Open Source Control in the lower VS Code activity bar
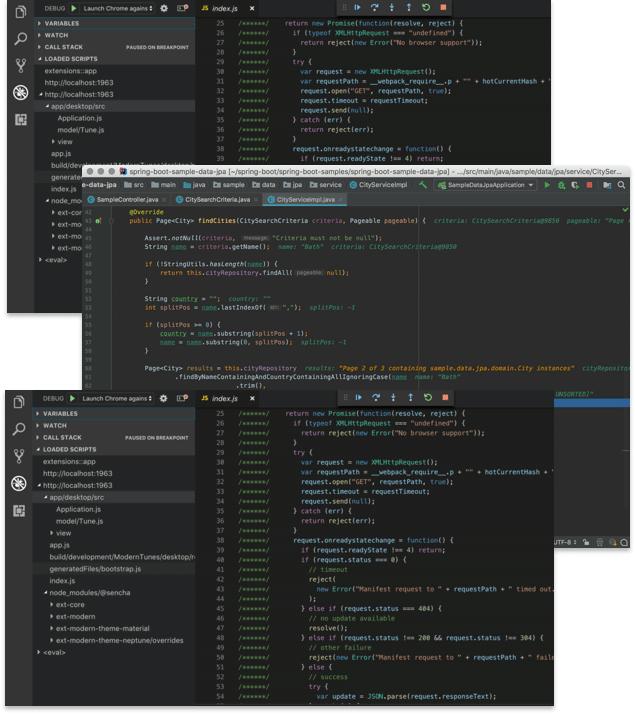This screenshot has height=716, width=635. tap(20, 456)
